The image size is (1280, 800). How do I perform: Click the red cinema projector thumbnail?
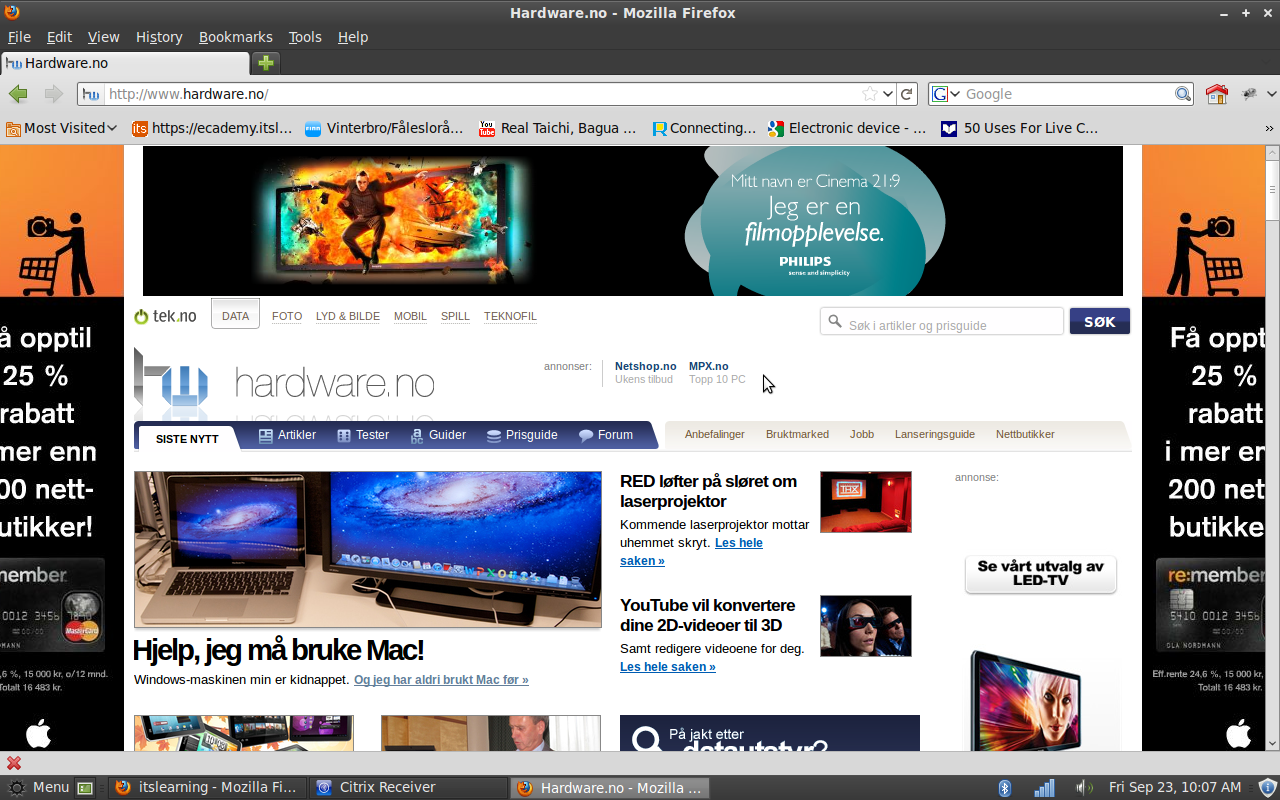click(866, 502)
